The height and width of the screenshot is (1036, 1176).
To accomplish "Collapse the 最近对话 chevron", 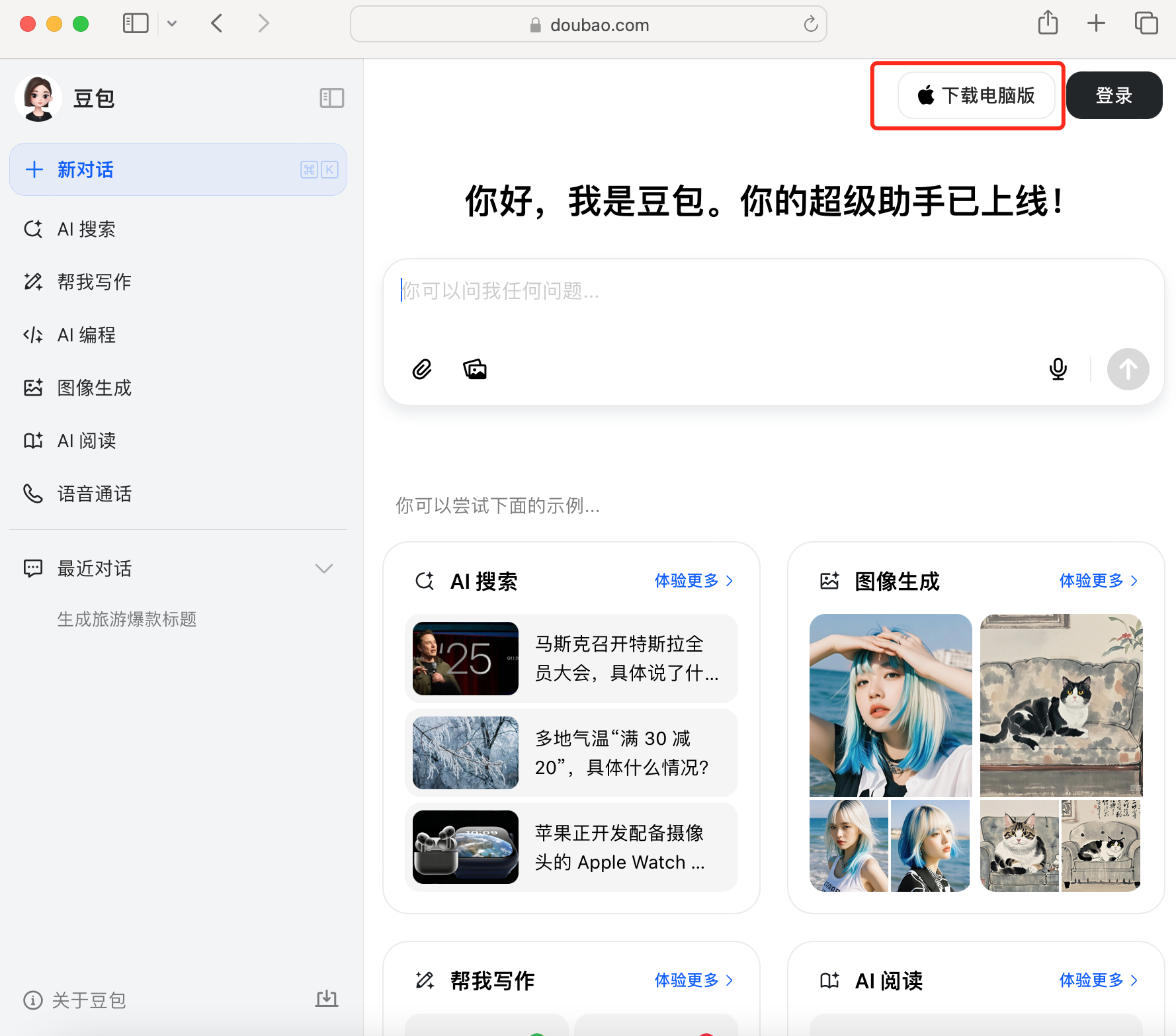I will pyautogui.click(x=324, y=568).
